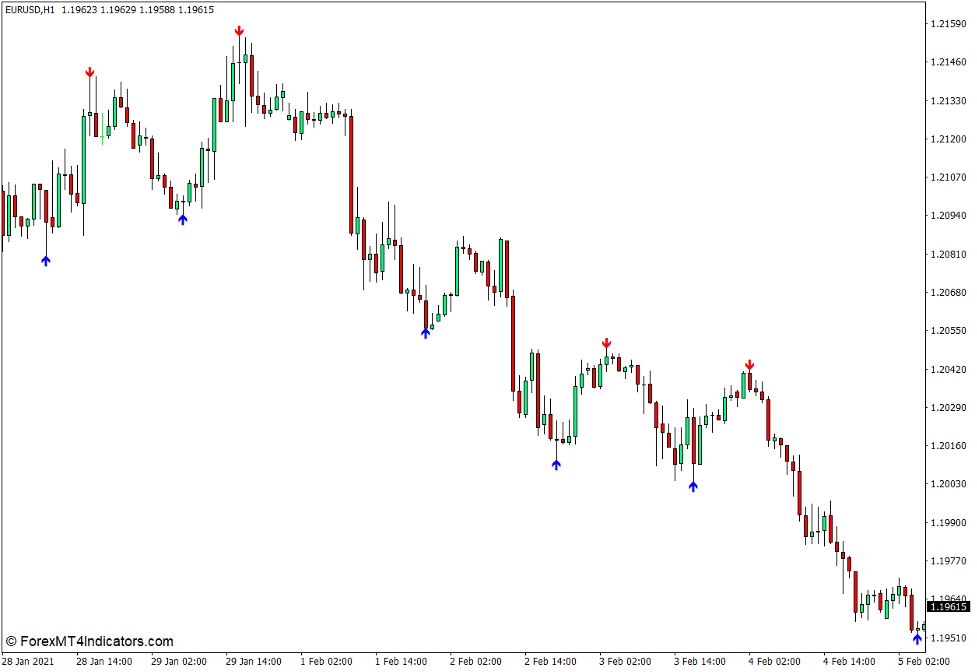Click the 1.20030 price scale label
Screen dimensions: 977x672
coord(947,484)
